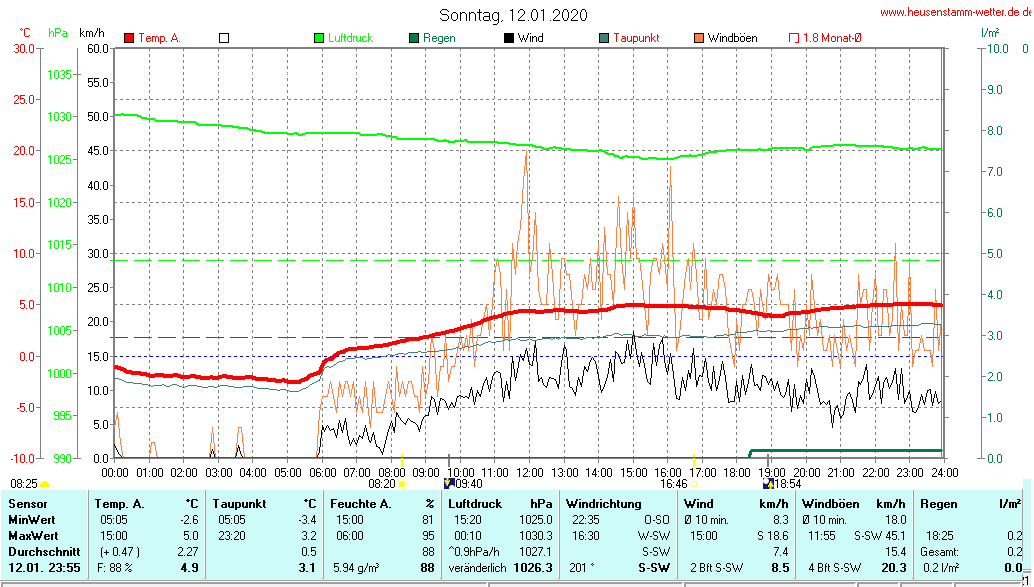Click the dark green Regen legend square
Image resolution: width=1034 pixels, height=587 pixels.
tap(413, 38)
